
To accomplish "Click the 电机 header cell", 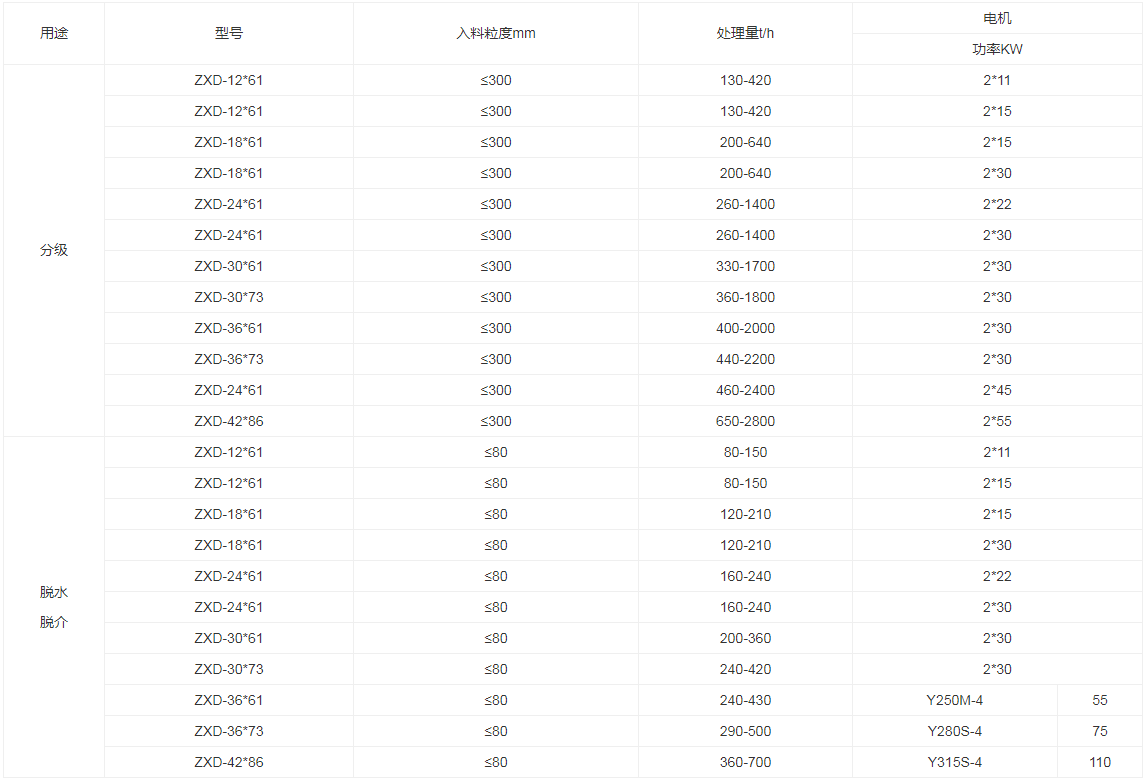I will pyautogui.click(x=997, y=18).
